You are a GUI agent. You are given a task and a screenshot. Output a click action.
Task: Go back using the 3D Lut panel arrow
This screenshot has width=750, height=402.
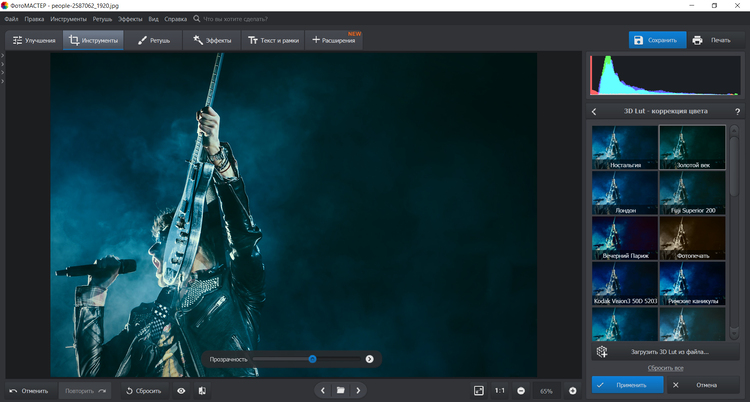594,111
